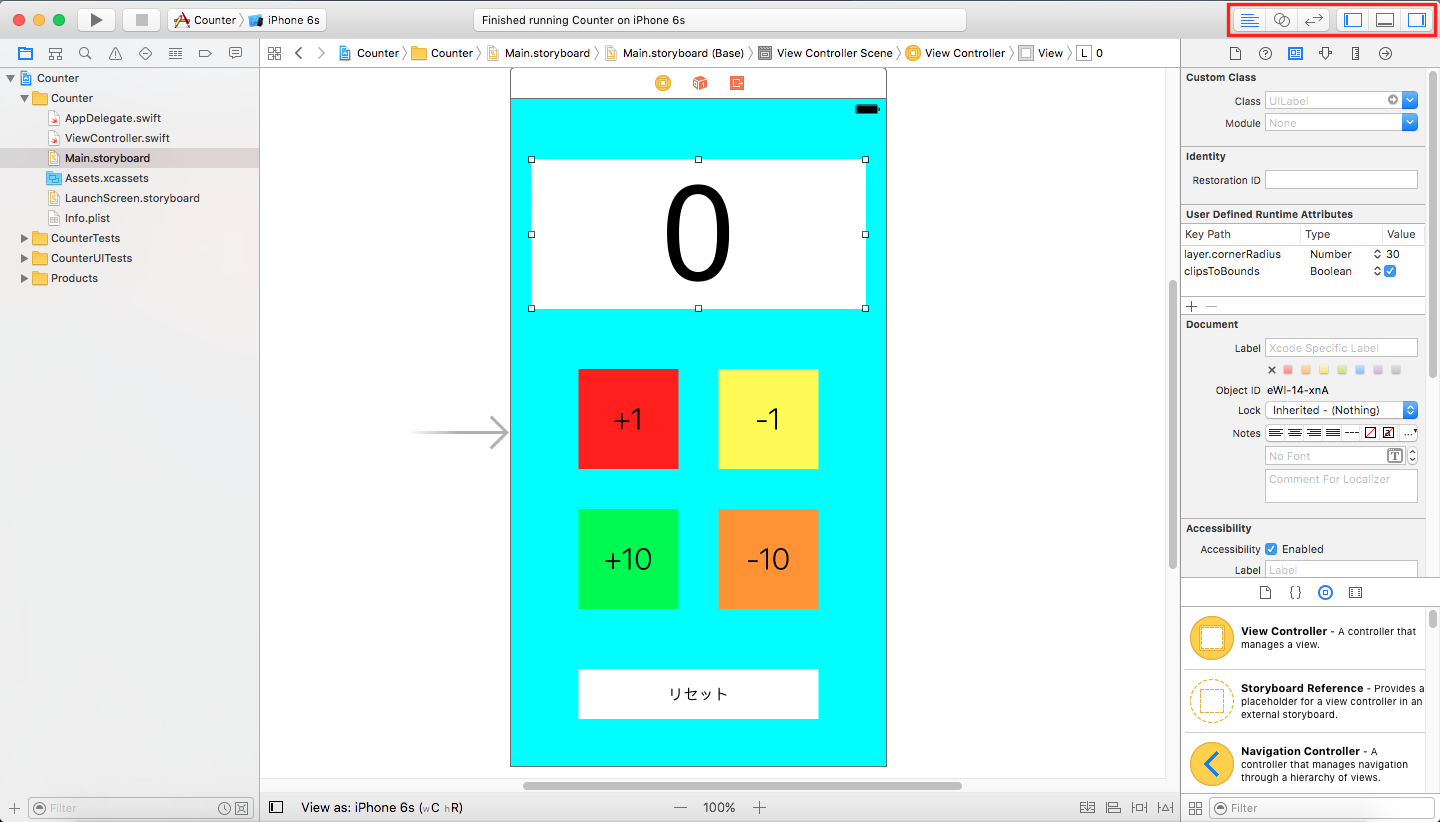This screenshot has height=822, width=1440.
Task: Click the -10 orange button on canvas
Action: coord(768,559)
